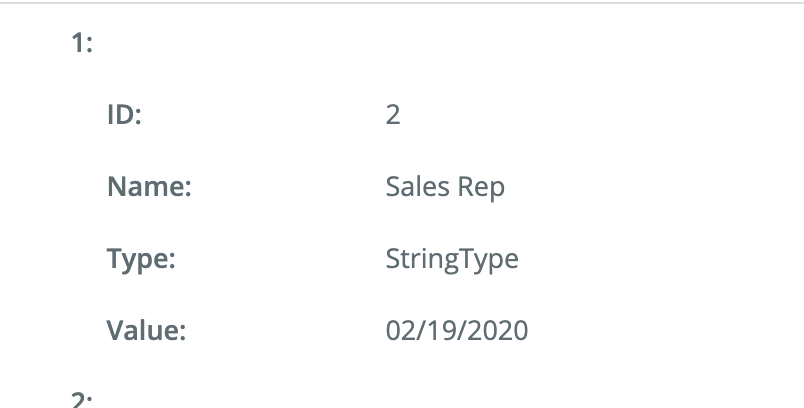804x408 pixels.
Task: Click the word 'Sales' in Name value
Action: [x=417, y=186]
